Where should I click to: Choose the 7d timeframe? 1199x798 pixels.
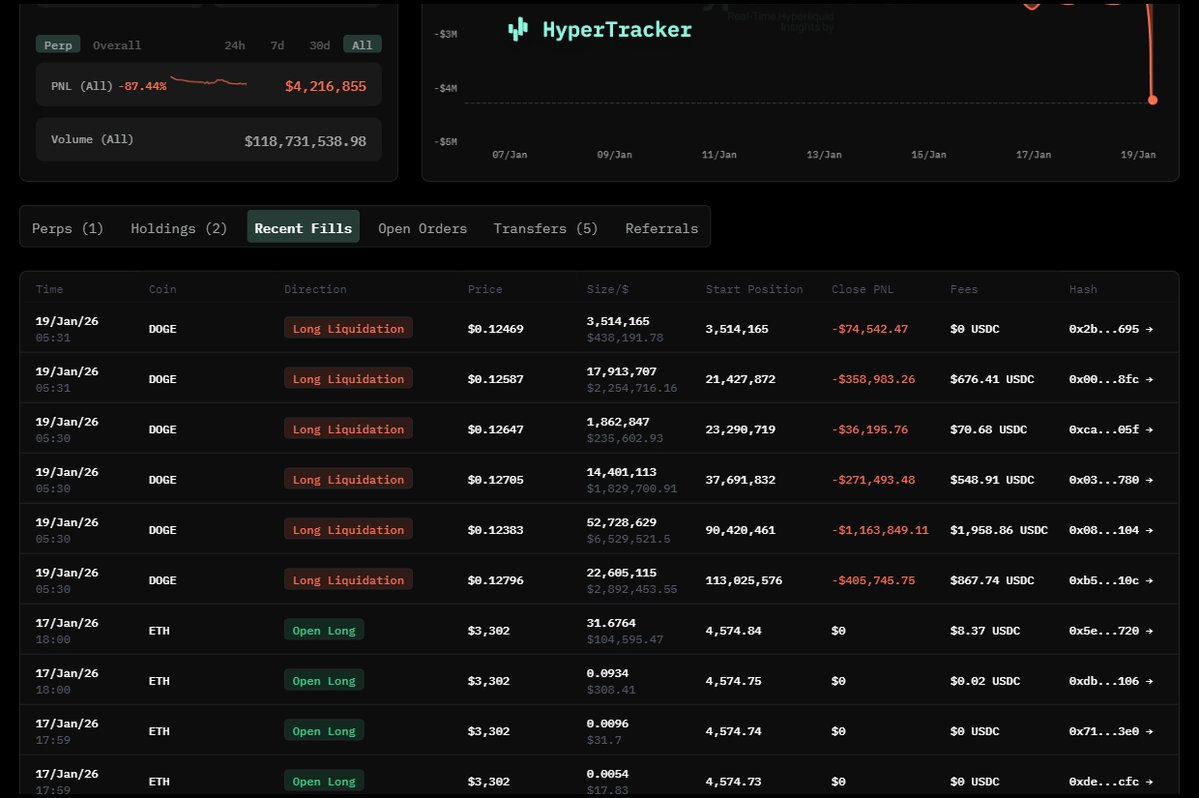[x=277, y=45]
